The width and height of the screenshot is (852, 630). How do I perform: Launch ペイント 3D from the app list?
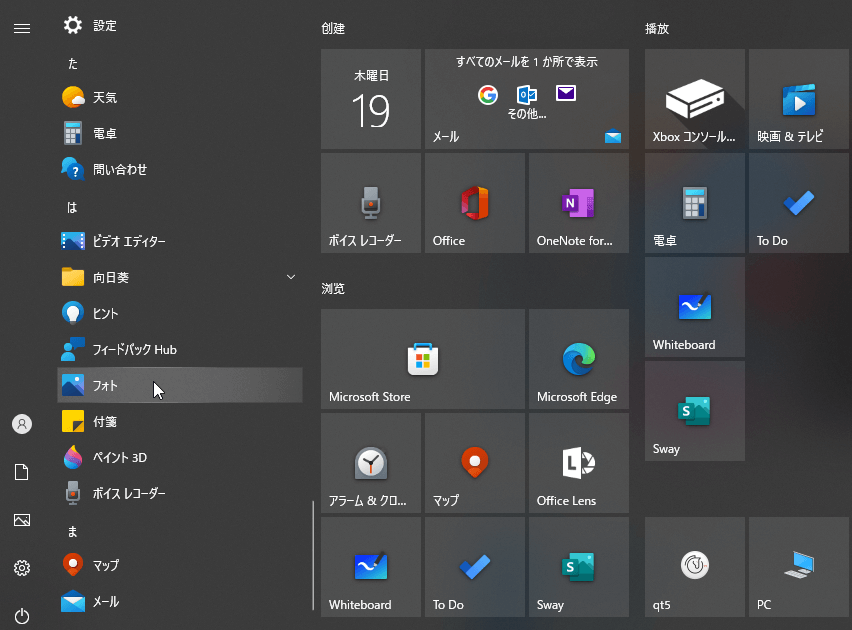click(x=180, y=457)
